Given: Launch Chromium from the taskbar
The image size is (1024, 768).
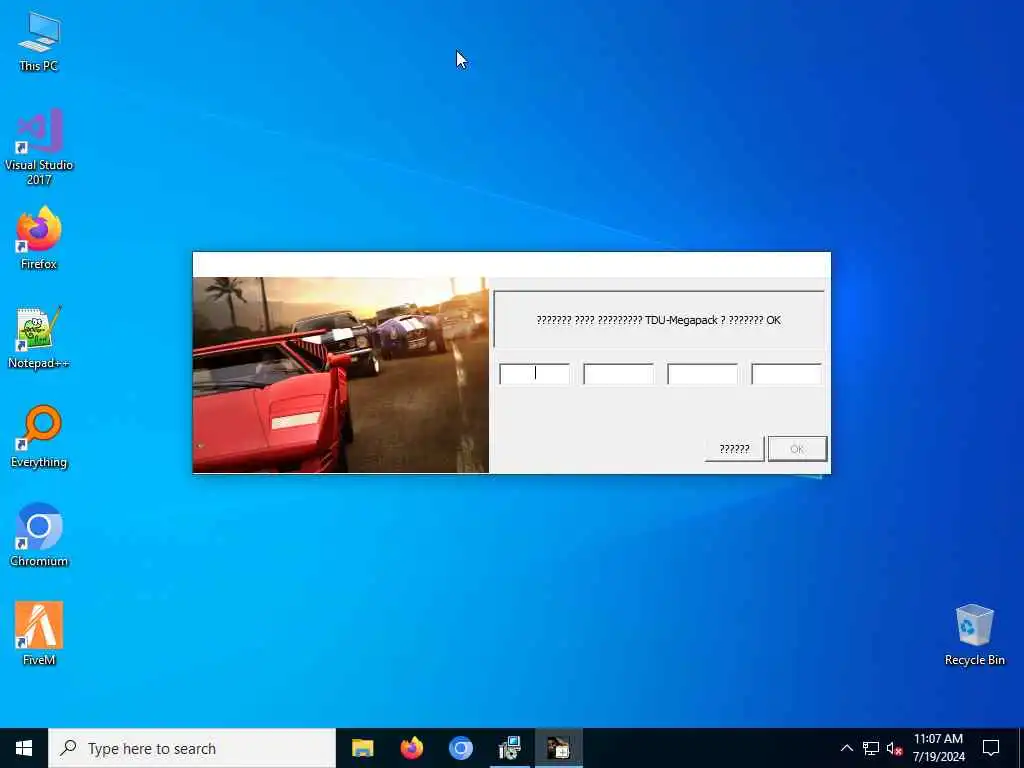Looking at the screenshot, I should [460, 748].
